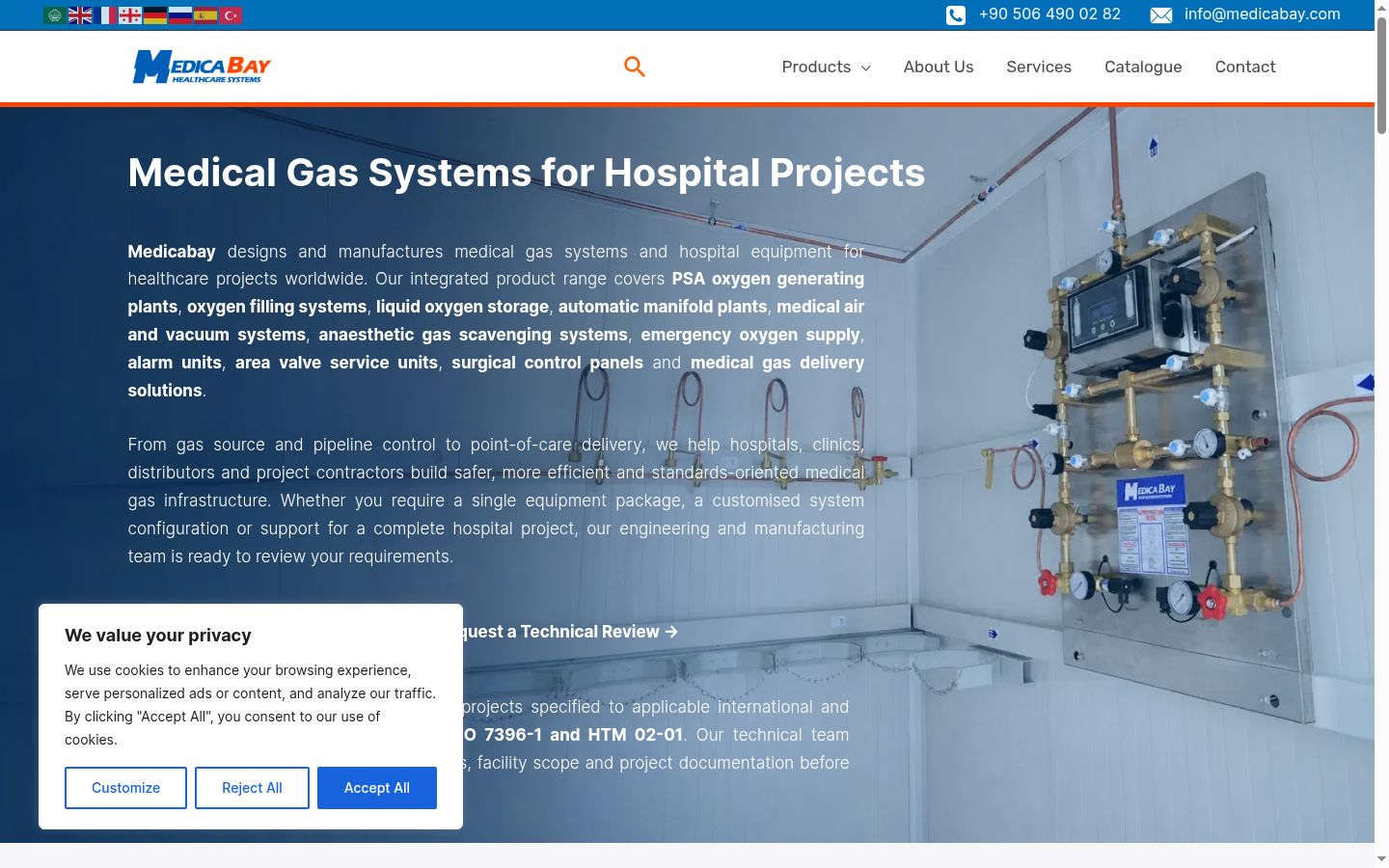Go to the Contact page
Viewport: 1389px width, 868px height.
point(1245,67)
